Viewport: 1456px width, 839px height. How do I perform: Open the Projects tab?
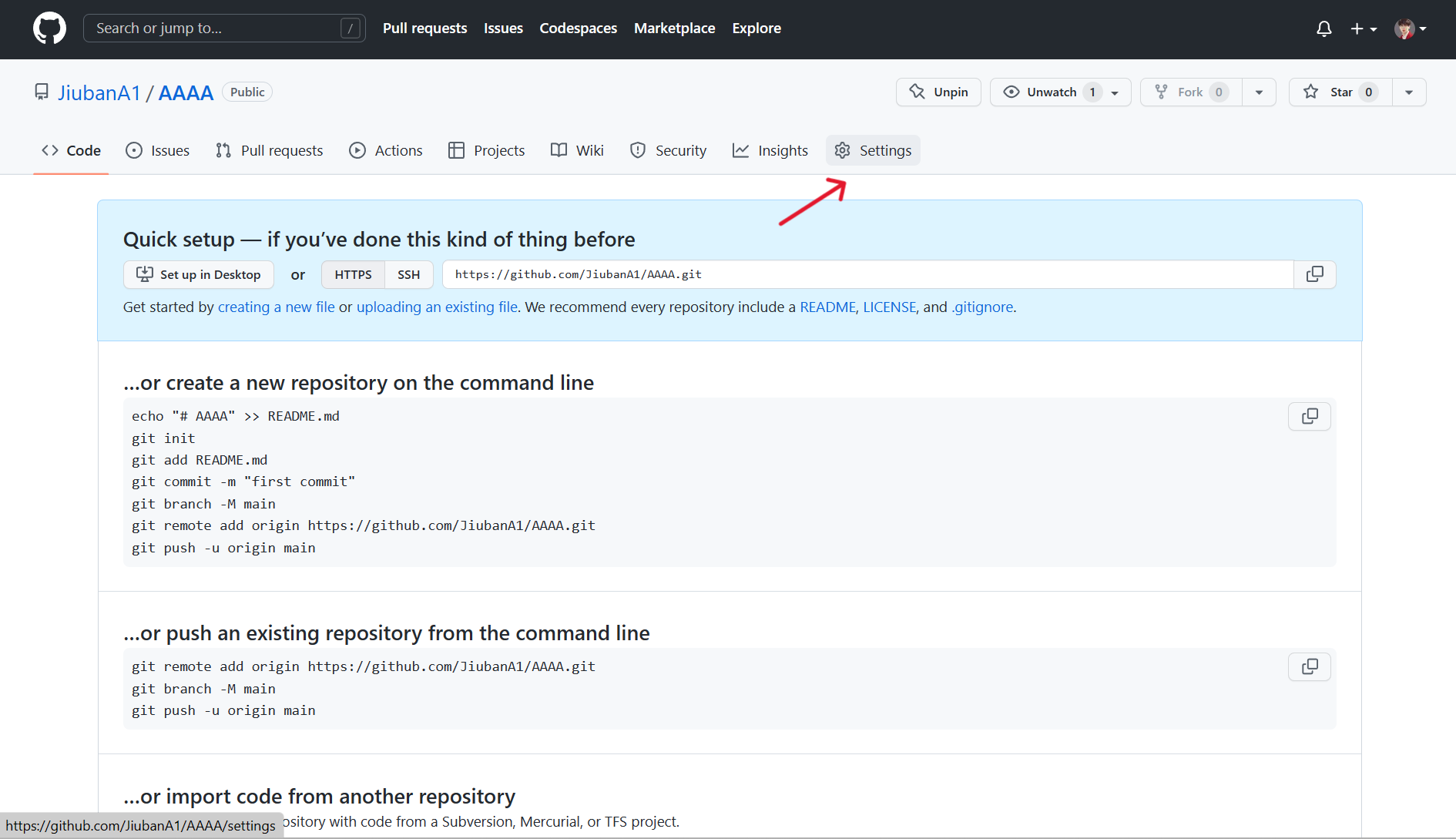click(x=486, y=151)
